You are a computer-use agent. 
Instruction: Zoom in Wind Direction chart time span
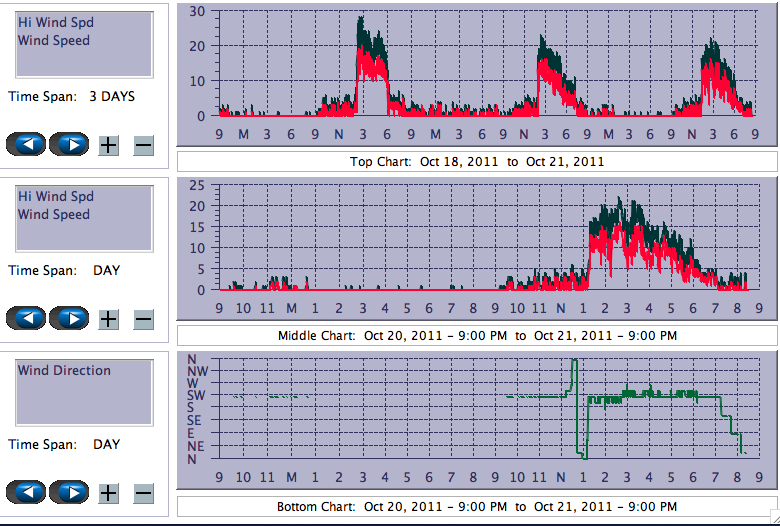tap(108, 493)
